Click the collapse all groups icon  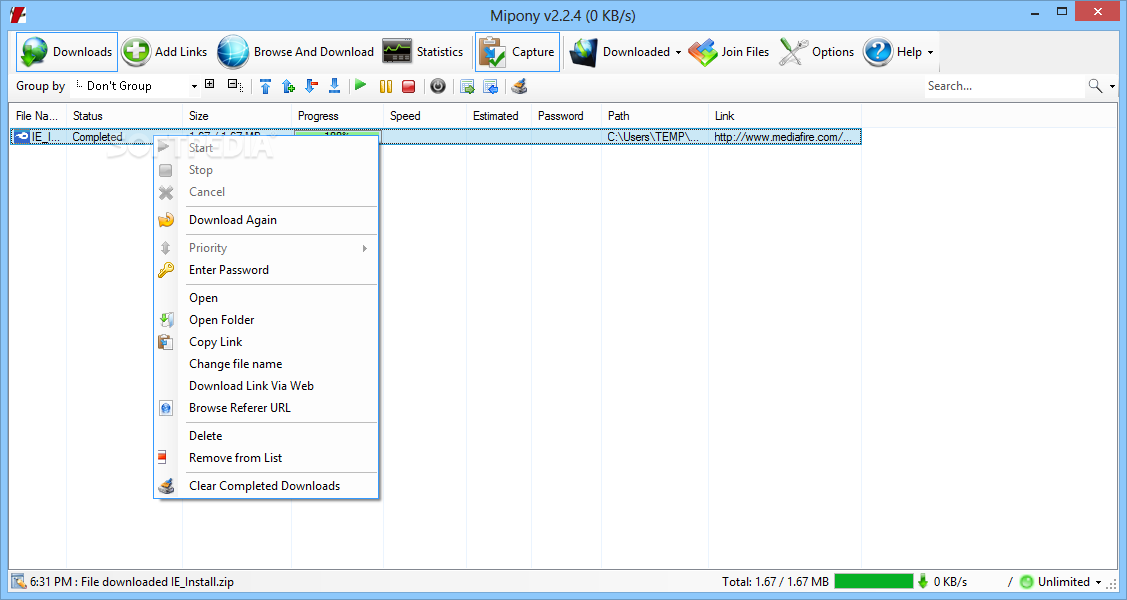pyautogui.click(x=234, y=85)
